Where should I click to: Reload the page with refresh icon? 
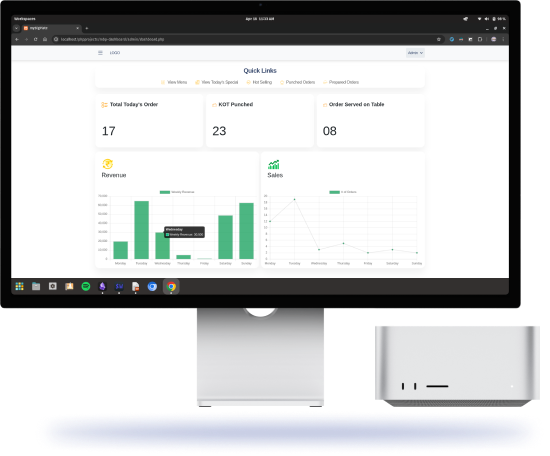pos(36,40)
